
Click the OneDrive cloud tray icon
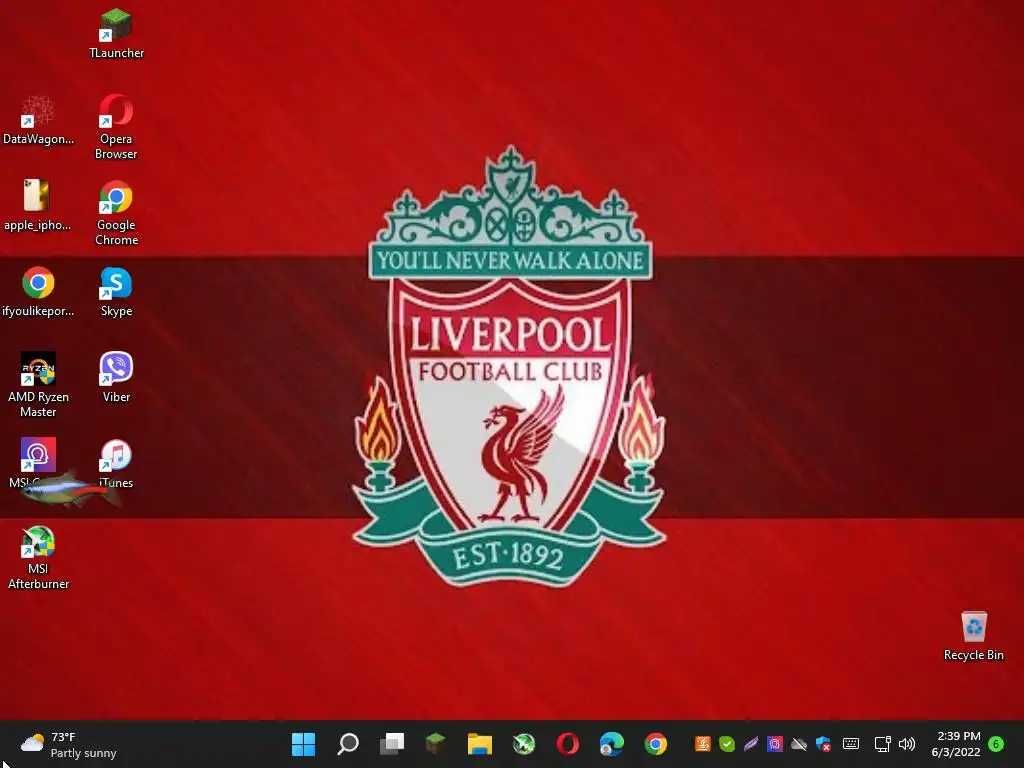799,744
